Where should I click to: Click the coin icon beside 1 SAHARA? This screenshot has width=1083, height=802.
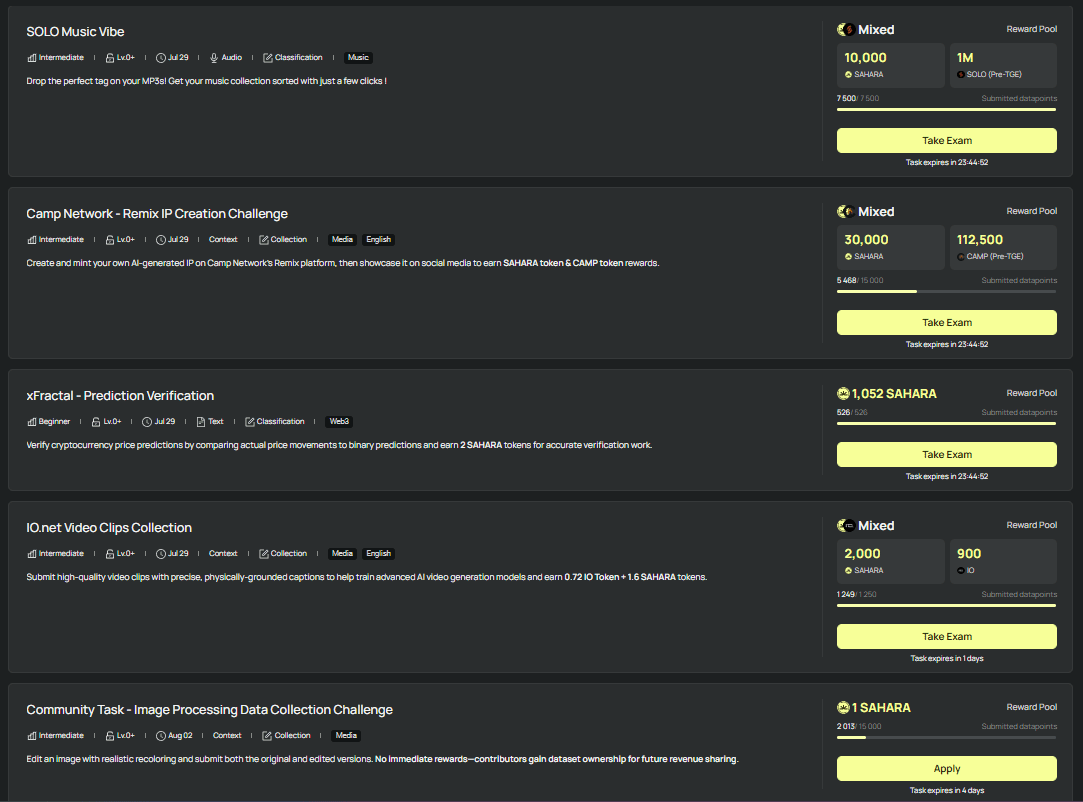843,707
